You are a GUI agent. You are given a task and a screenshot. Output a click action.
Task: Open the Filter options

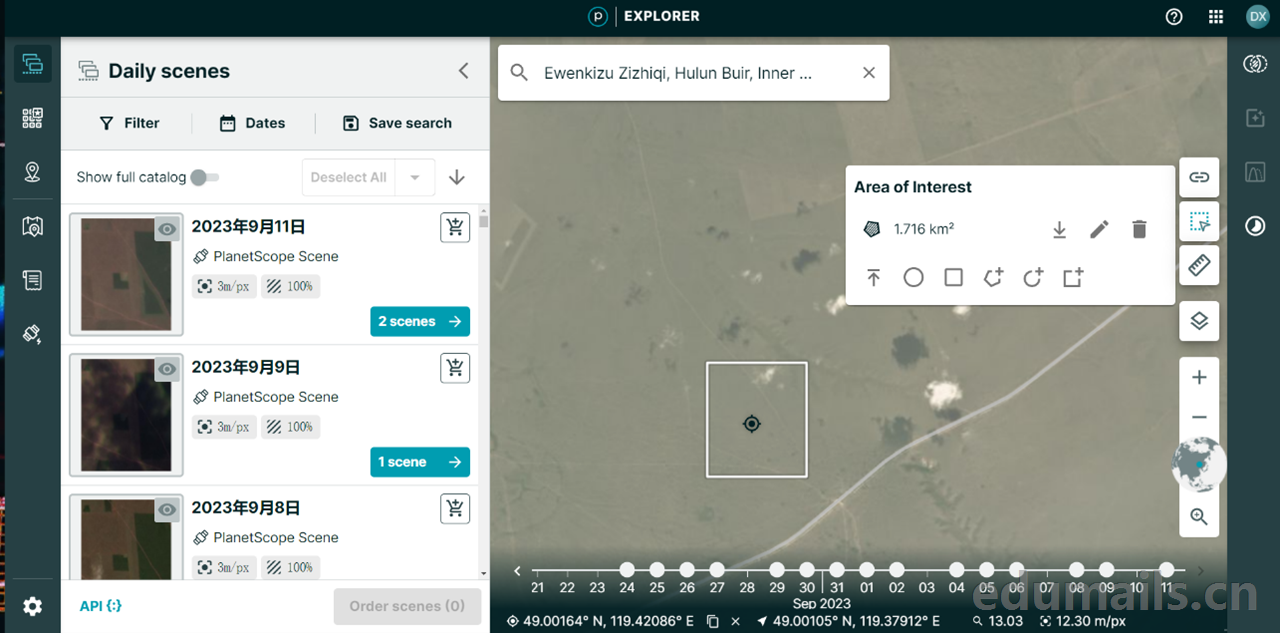pos(129,123)
